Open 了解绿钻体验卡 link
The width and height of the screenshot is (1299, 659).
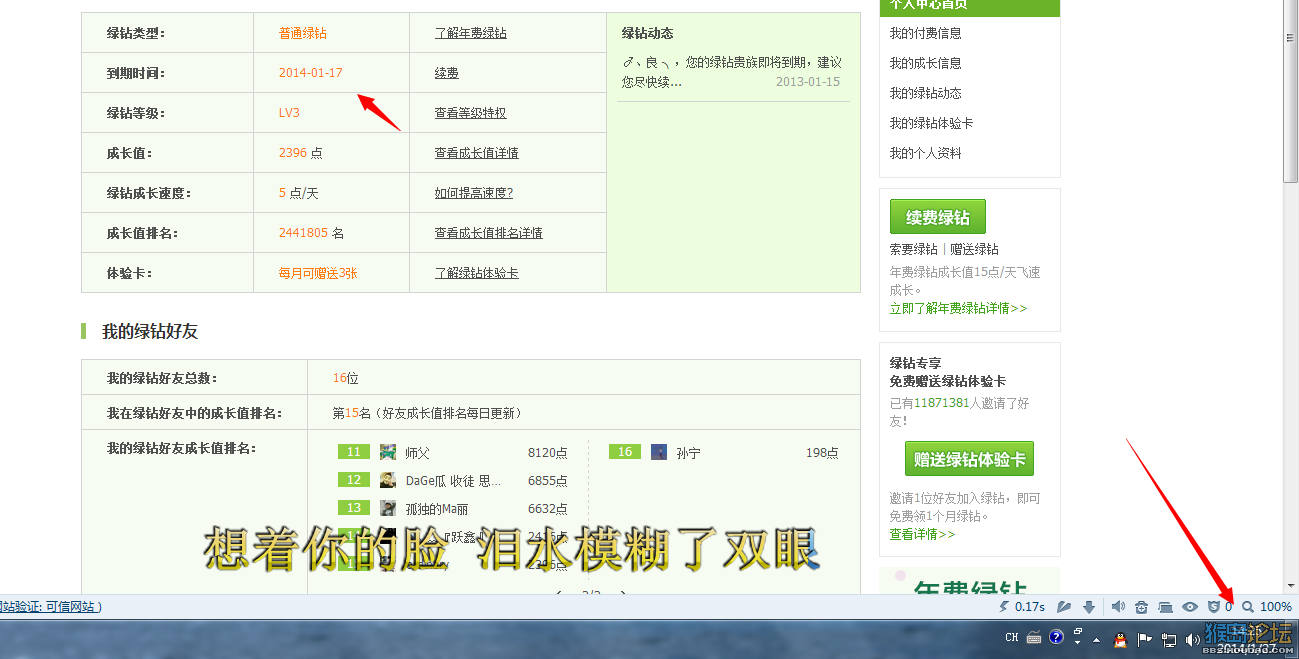point(477,273)
